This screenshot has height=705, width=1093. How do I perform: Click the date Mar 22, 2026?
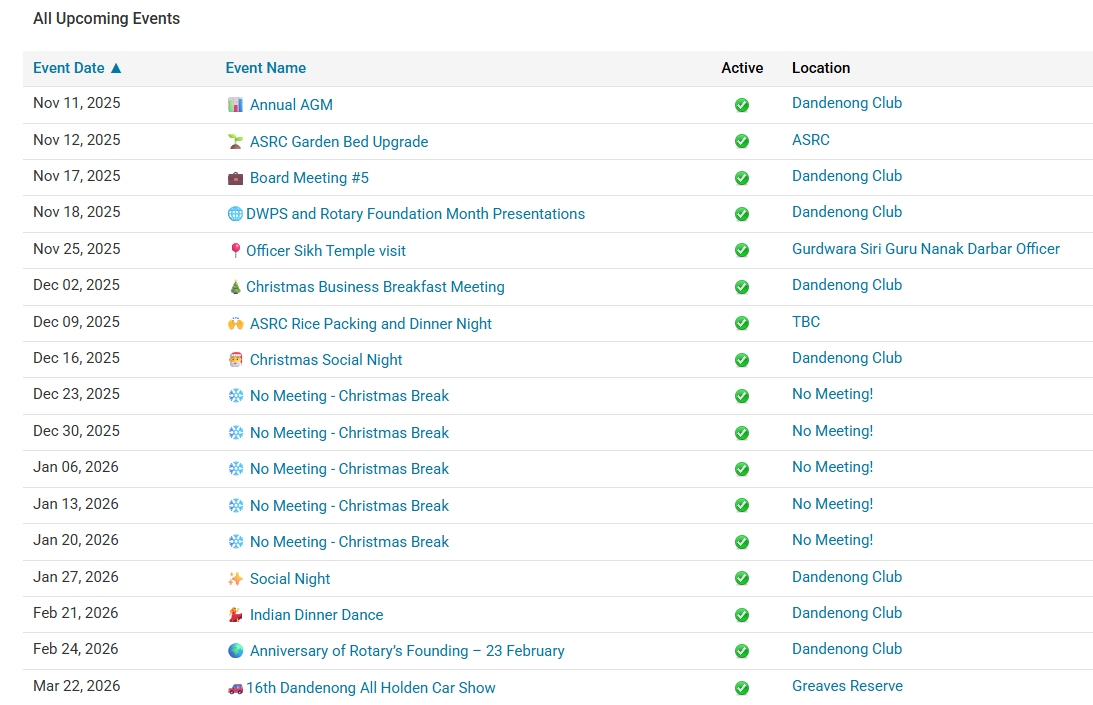76,685
